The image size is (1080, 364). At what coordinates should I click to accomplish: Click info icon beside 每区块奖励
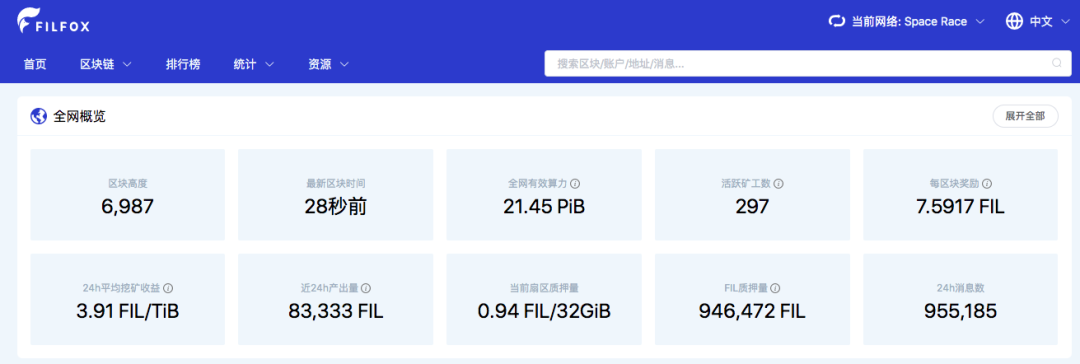pyautogui.click(x=987, y=184)
